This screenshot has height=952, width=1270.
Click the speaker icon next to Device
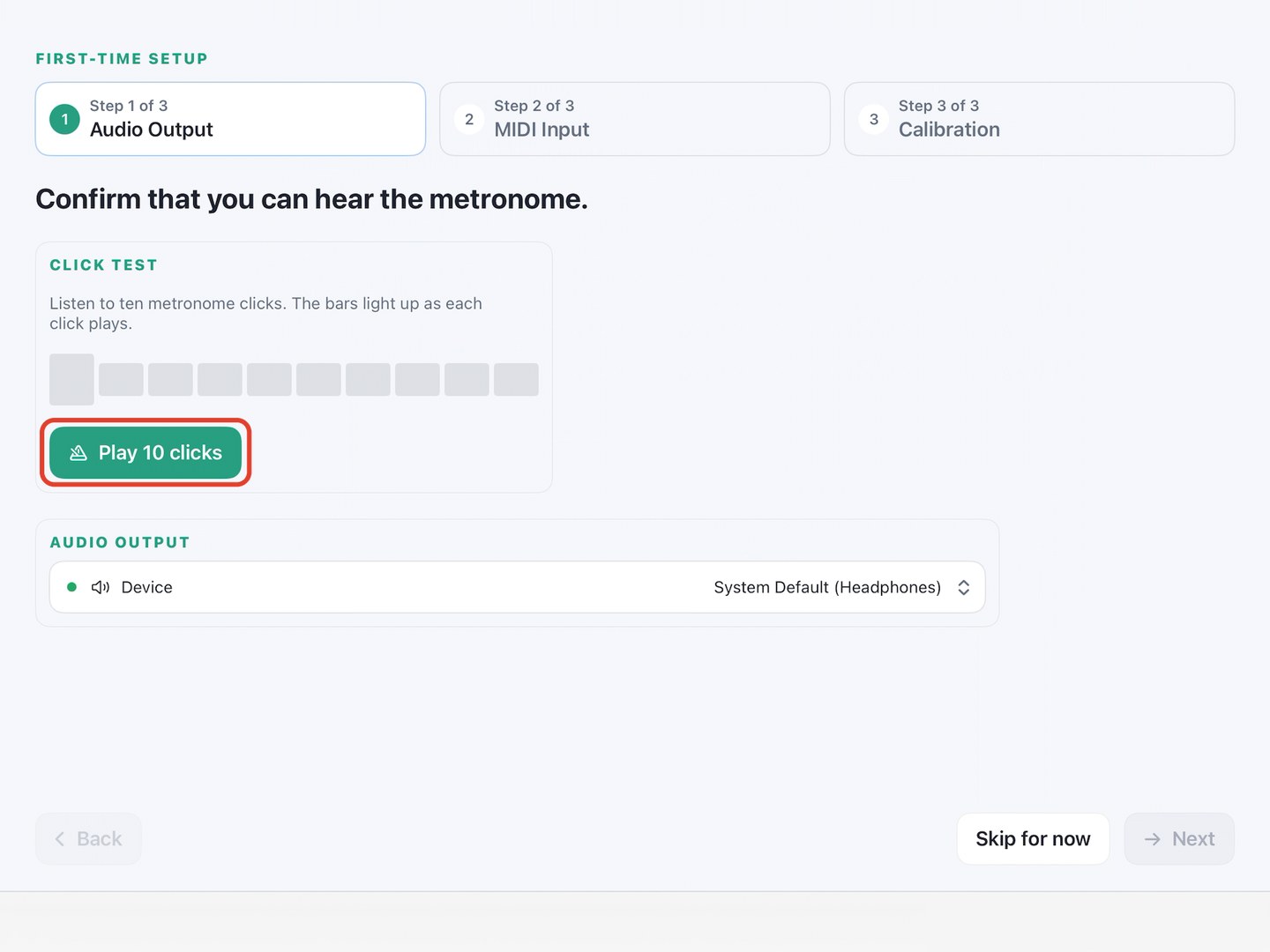tap(101, 587)
